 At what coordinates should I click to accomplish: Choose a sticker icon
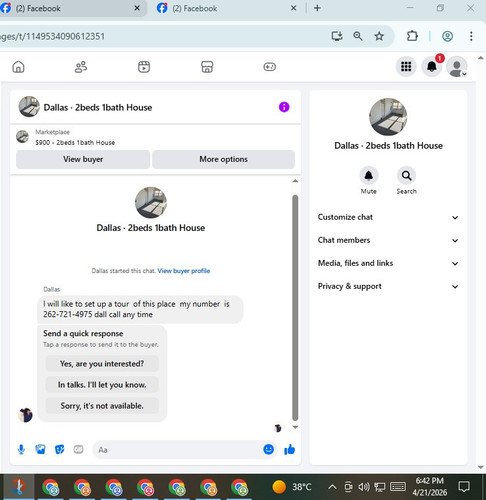[59, 449]
